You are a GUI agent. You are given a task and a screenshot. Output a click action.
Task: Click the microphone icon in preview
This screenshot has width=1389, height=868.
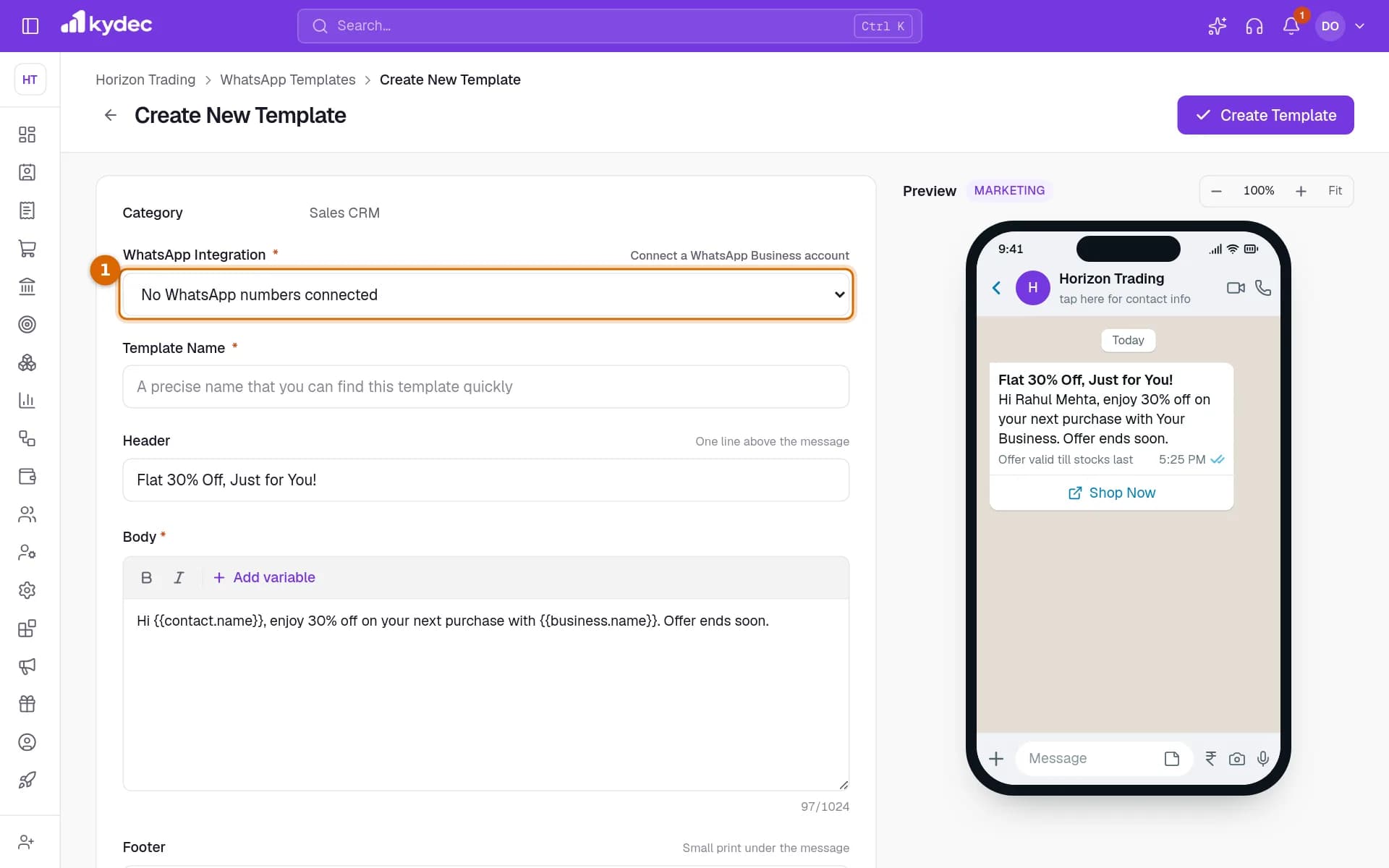tap(1263, 758)
